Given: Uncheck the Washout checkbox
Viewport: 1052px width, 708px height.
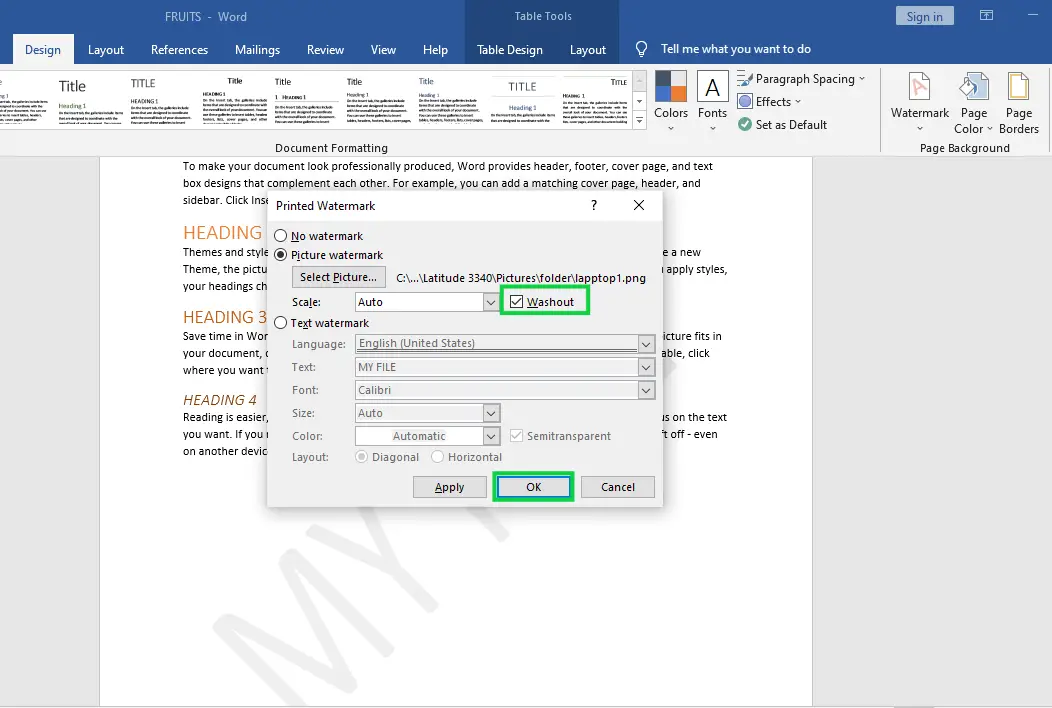Looking at the screenshot, I should click(516, 300).
